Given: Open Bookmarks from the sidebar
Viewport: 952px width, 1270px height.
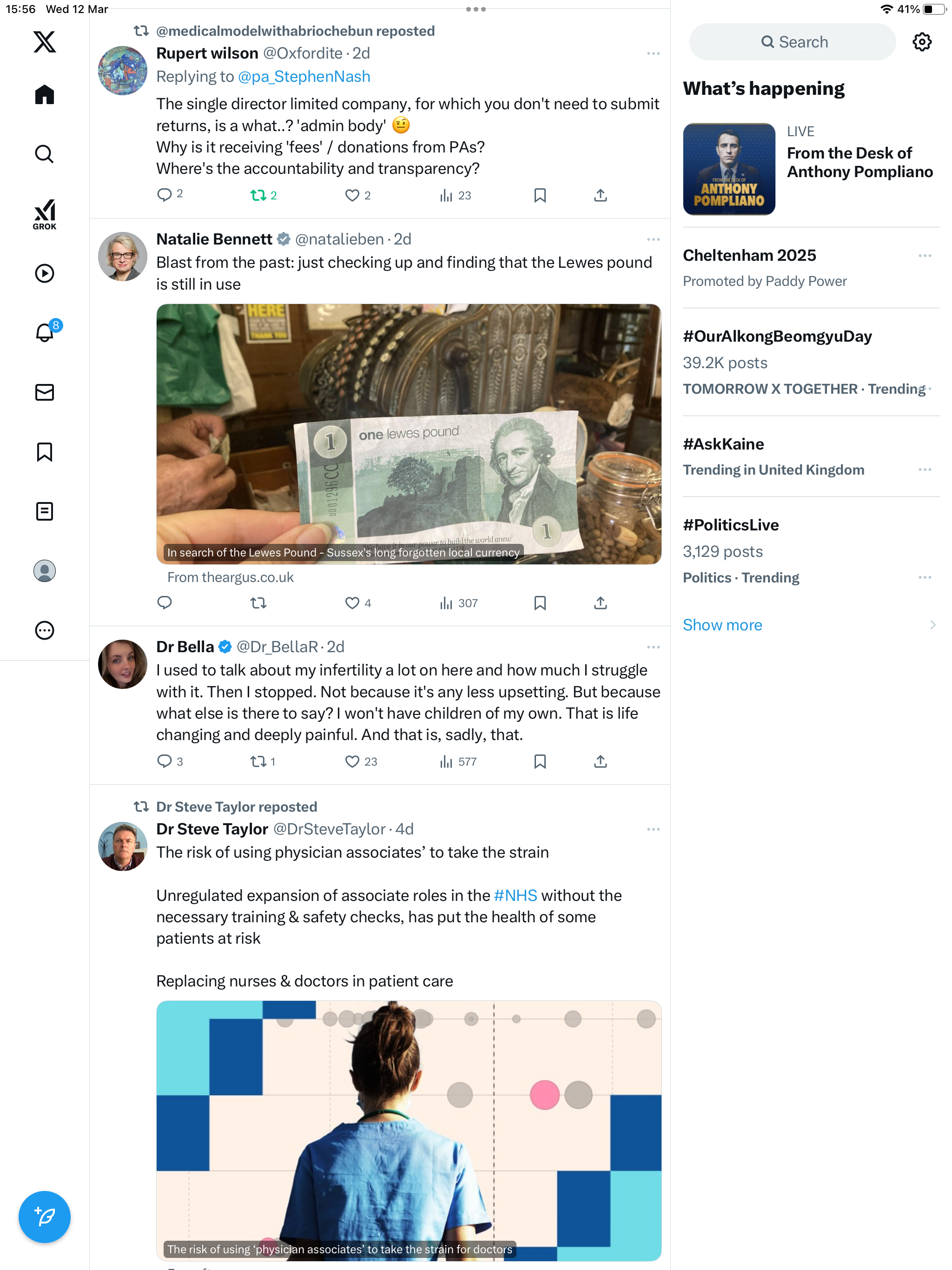Looking at the screenshot, I should [44, 452].
